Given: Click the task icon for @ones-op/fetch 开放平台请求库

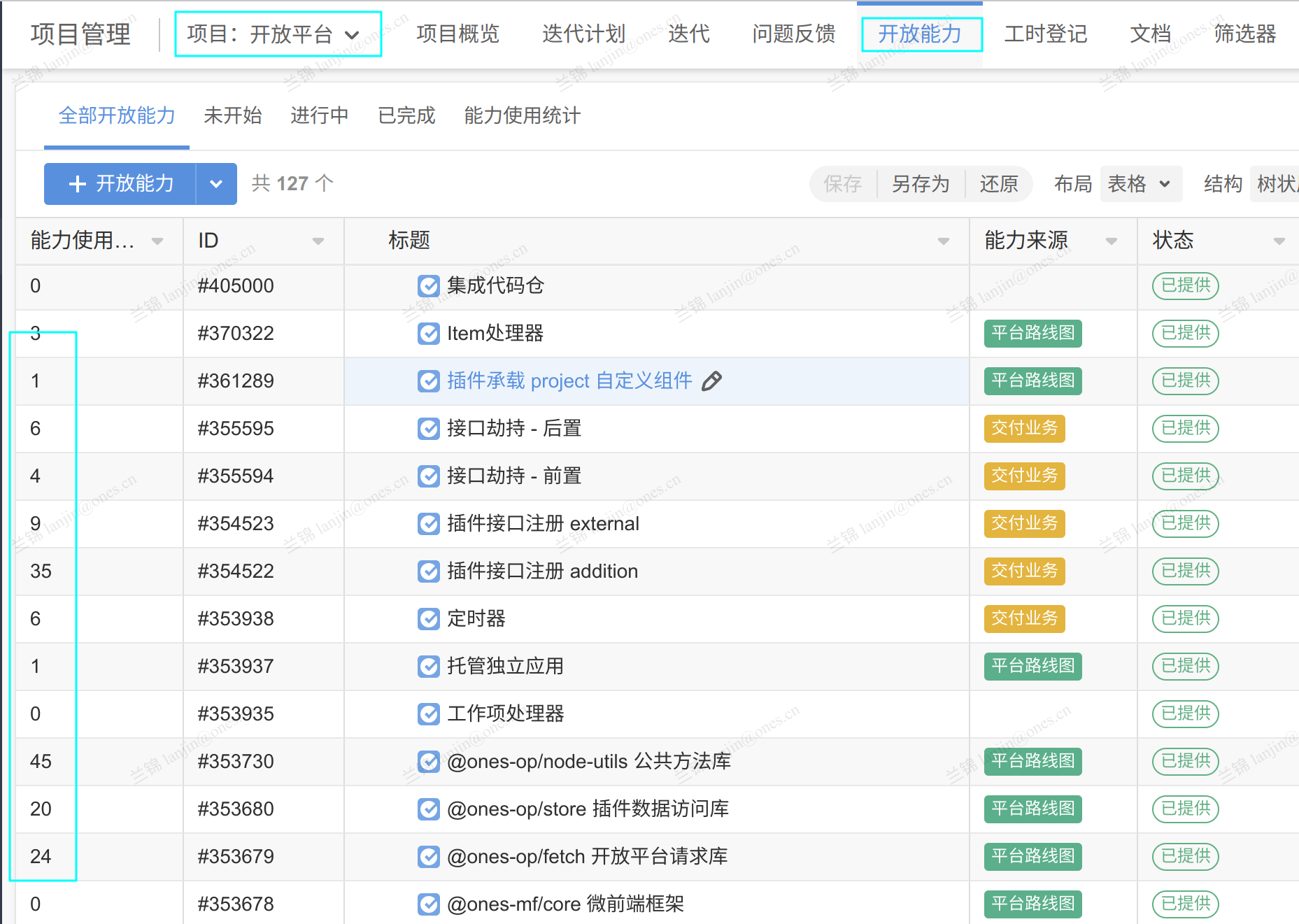Looking at the screenshot, I should (428, 857).
